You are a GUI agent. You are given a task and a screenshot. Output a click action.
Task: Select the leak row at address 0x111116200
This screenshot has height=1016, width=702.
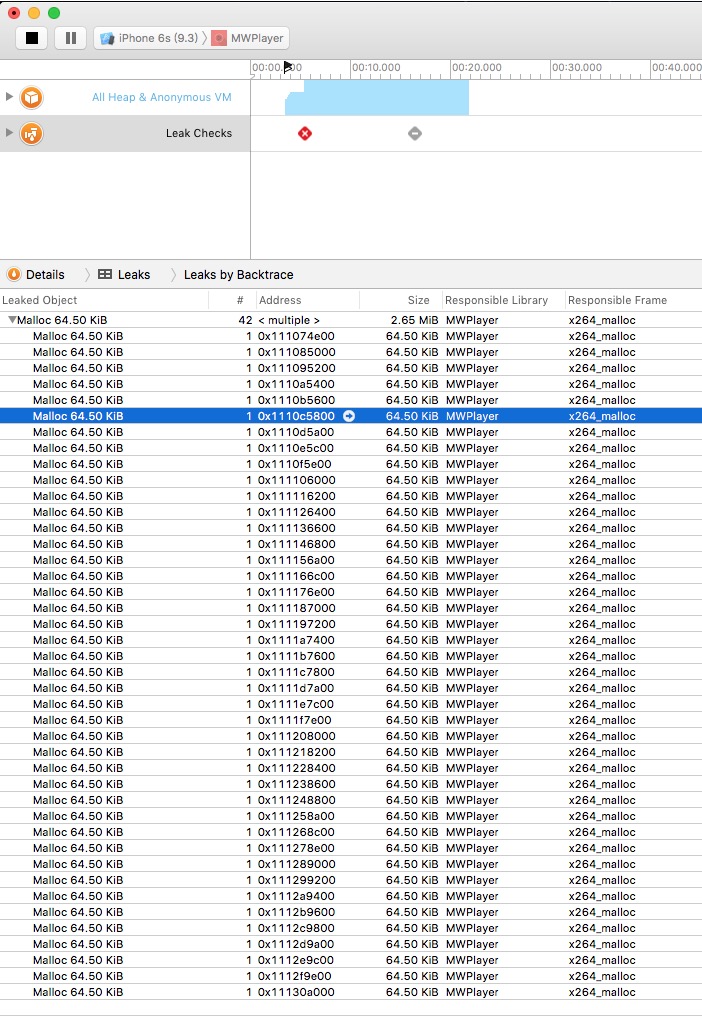coord(351,496)
